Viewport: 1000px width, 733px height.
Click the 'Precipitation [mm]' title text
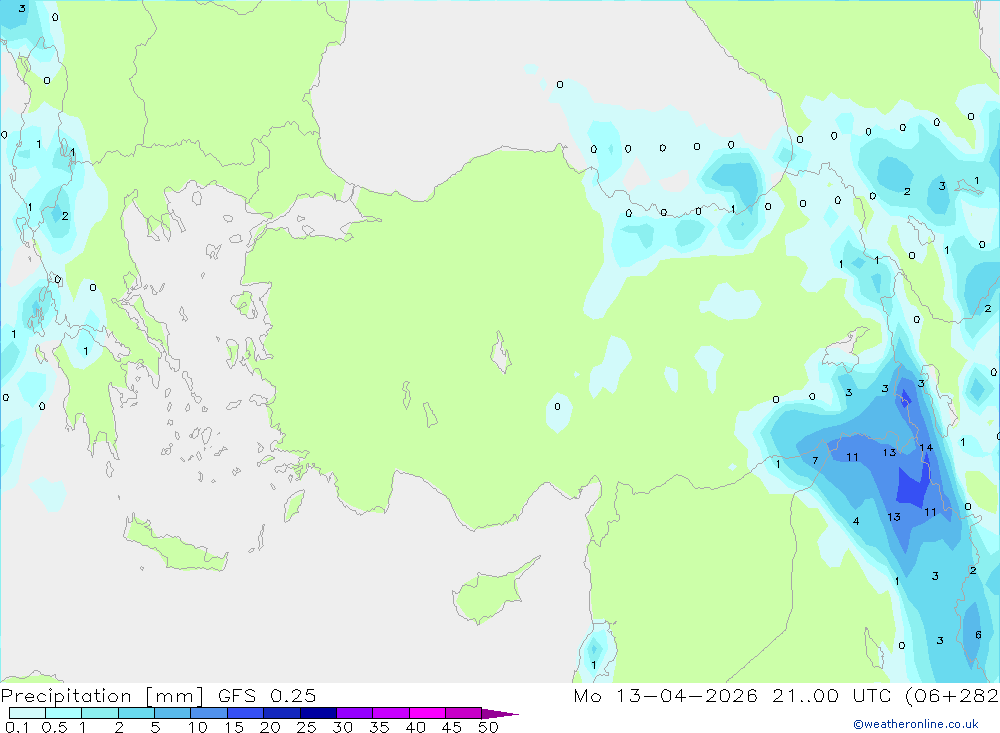click(x=102, y=696)
